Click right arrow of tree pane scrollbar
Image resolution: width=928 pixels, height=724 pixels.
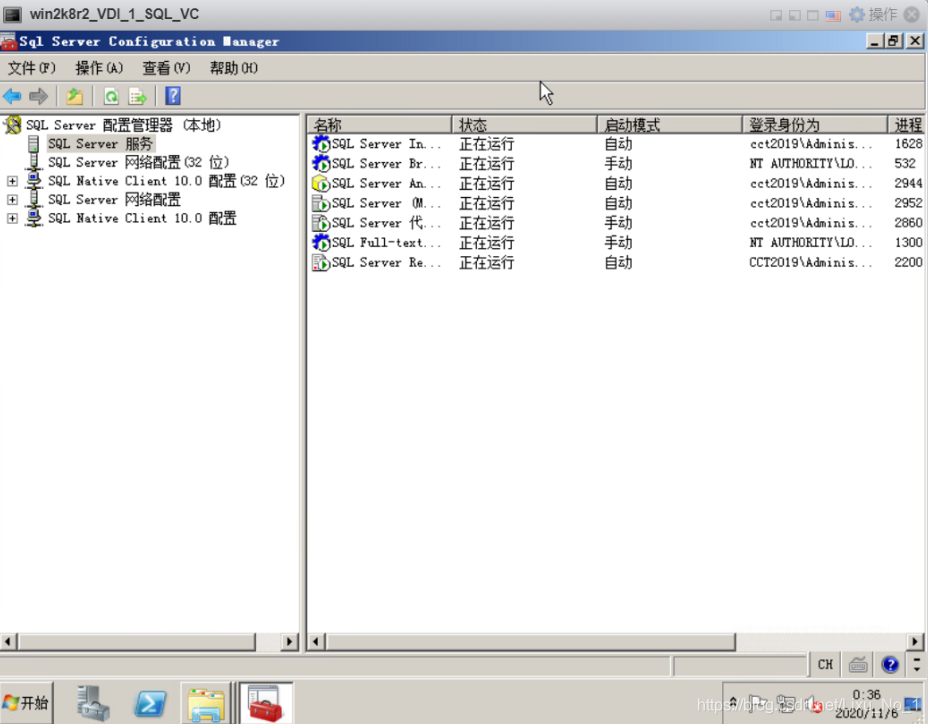tap(289, 642)
